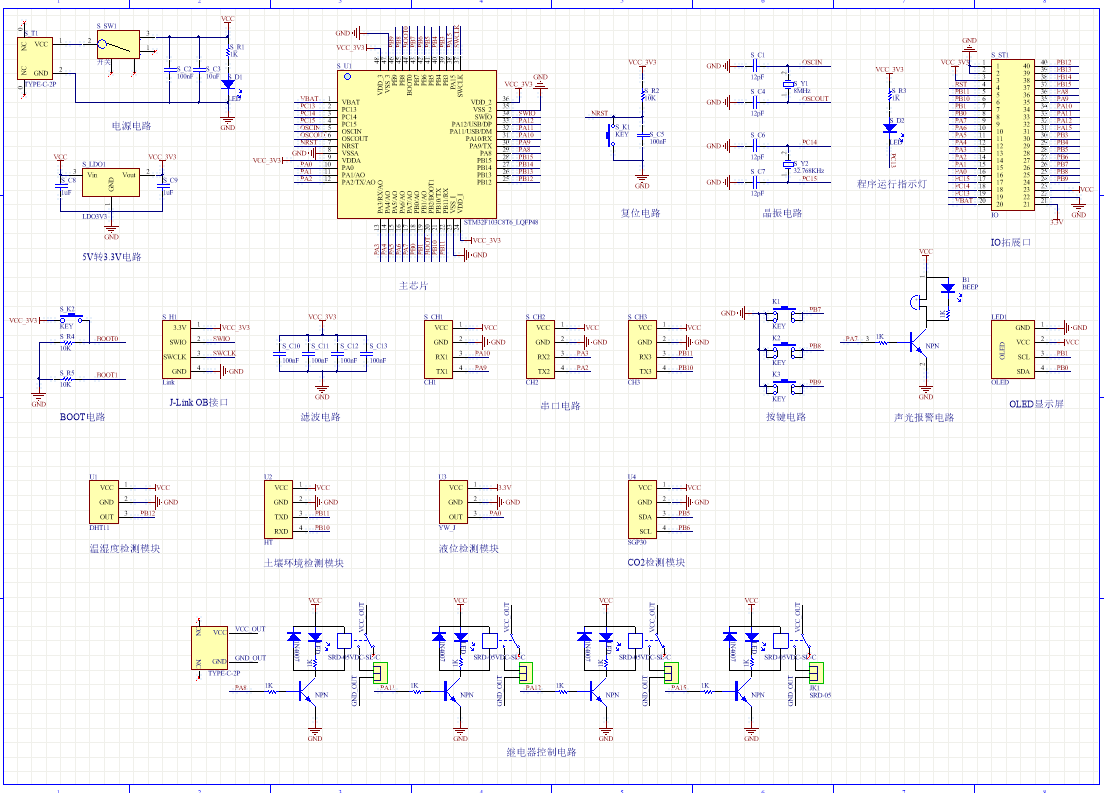The height and width of the screenshot is (793, 1104).
Task: Select the S_C9 1uF output capacitor
Action: pyautogui.click(x=163, y=185)
